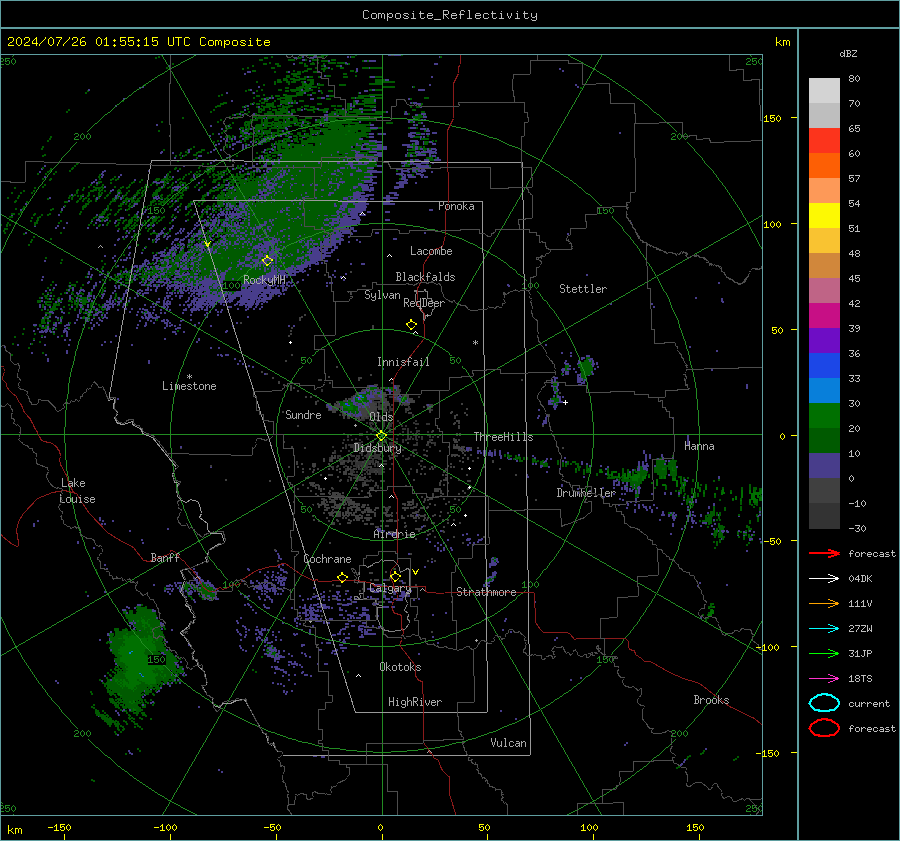Click the green 31JP arrow icon
The image size is (900, 841).
(824, 653)
